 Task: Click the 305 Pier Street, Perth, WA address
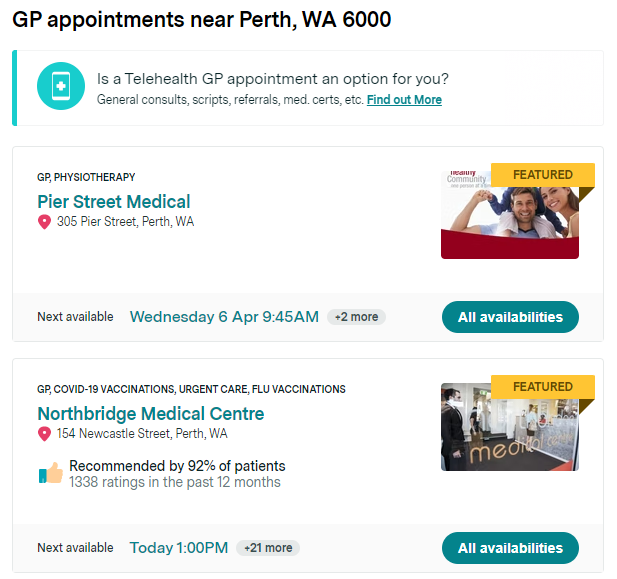(x=126, y=222)
